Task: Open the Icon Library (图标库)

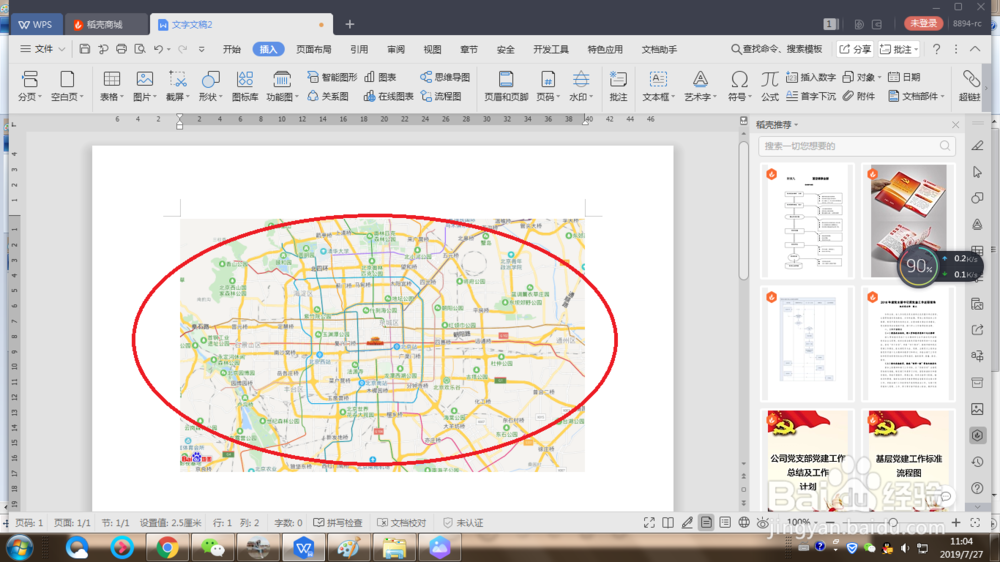Action: click(x=245, y=85)
